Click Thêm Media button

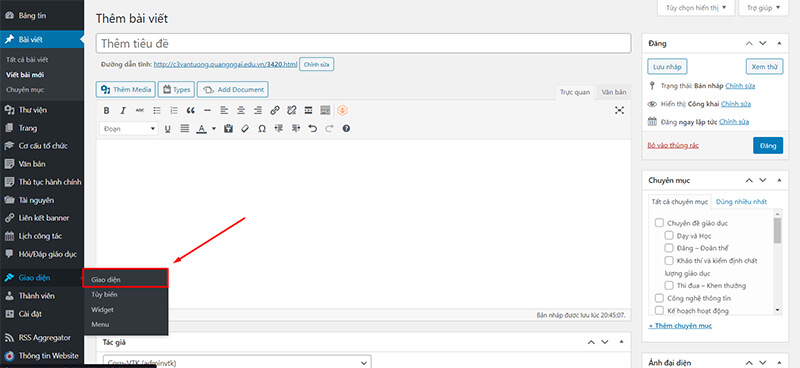(126, 90)
